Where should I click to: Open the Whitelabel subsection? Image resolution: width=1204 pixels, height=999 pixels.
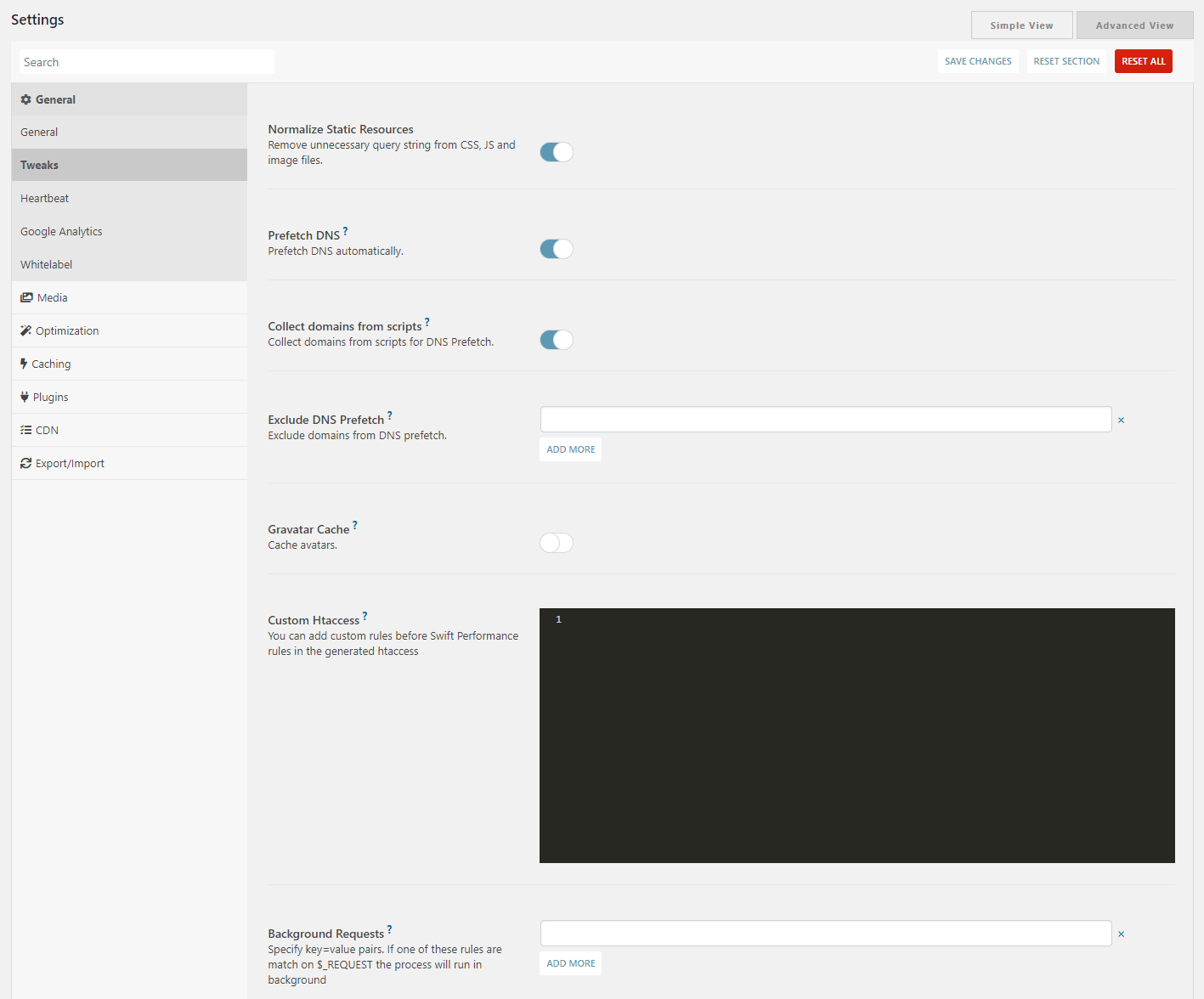pyautogui.click(x=129, y=264)
